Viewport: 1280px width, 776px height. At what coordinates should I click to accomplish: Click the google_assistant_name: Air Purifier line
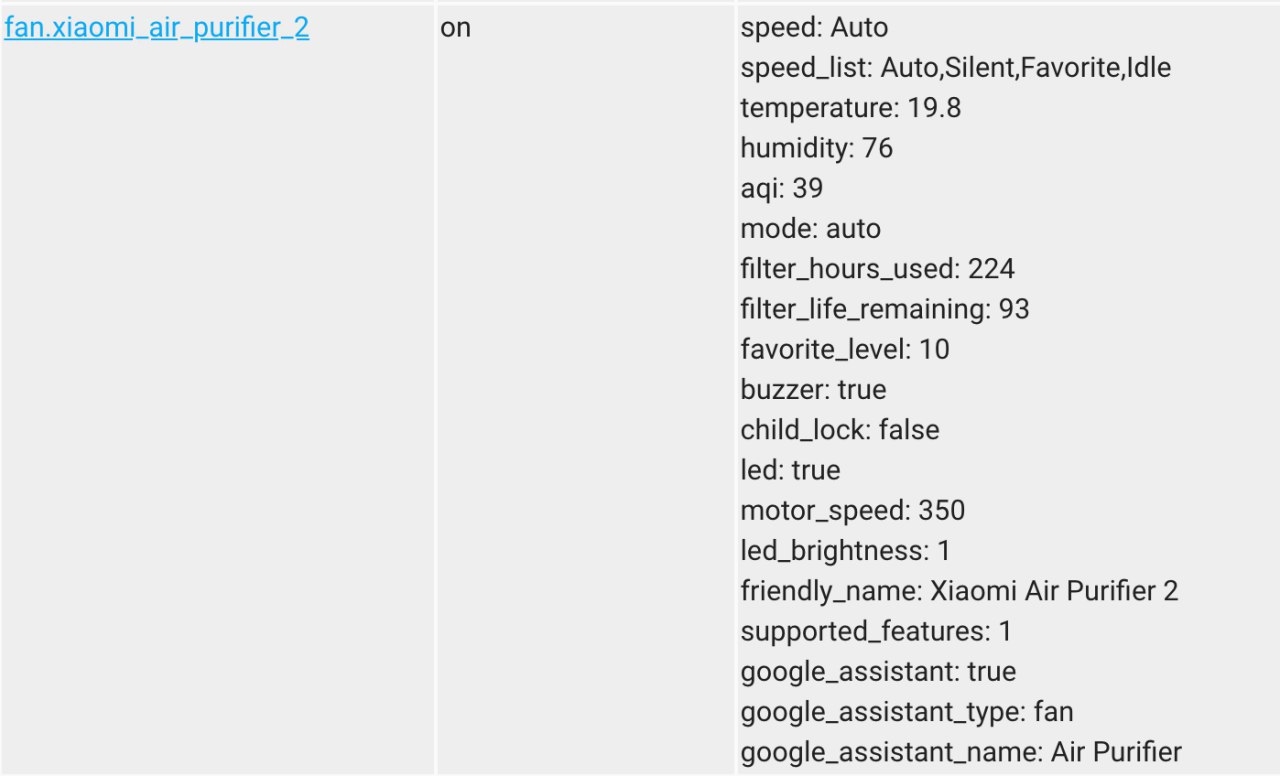pos(961,751)
